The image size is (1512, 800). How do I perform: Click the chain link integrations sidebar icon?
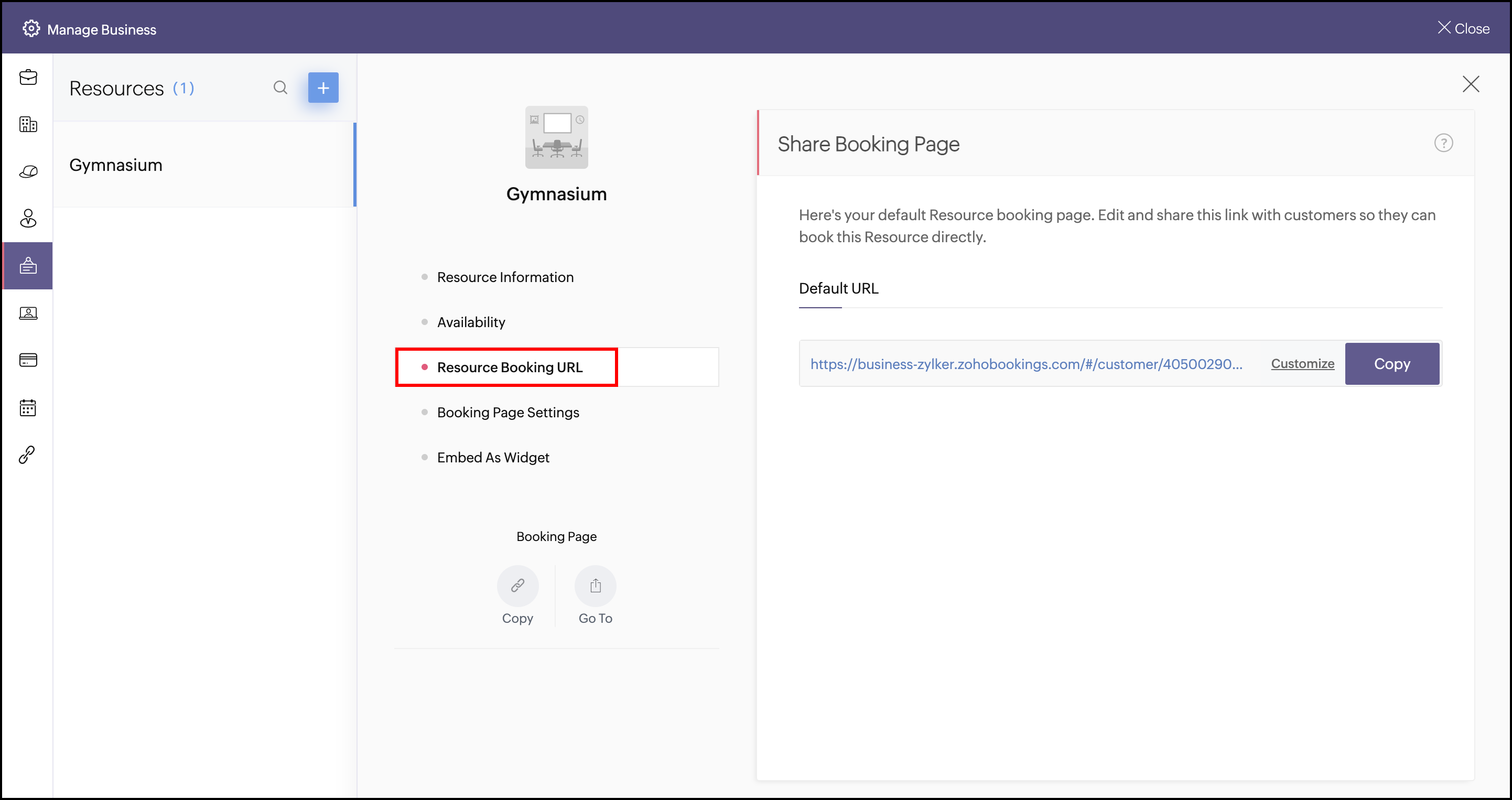[28, 455]
